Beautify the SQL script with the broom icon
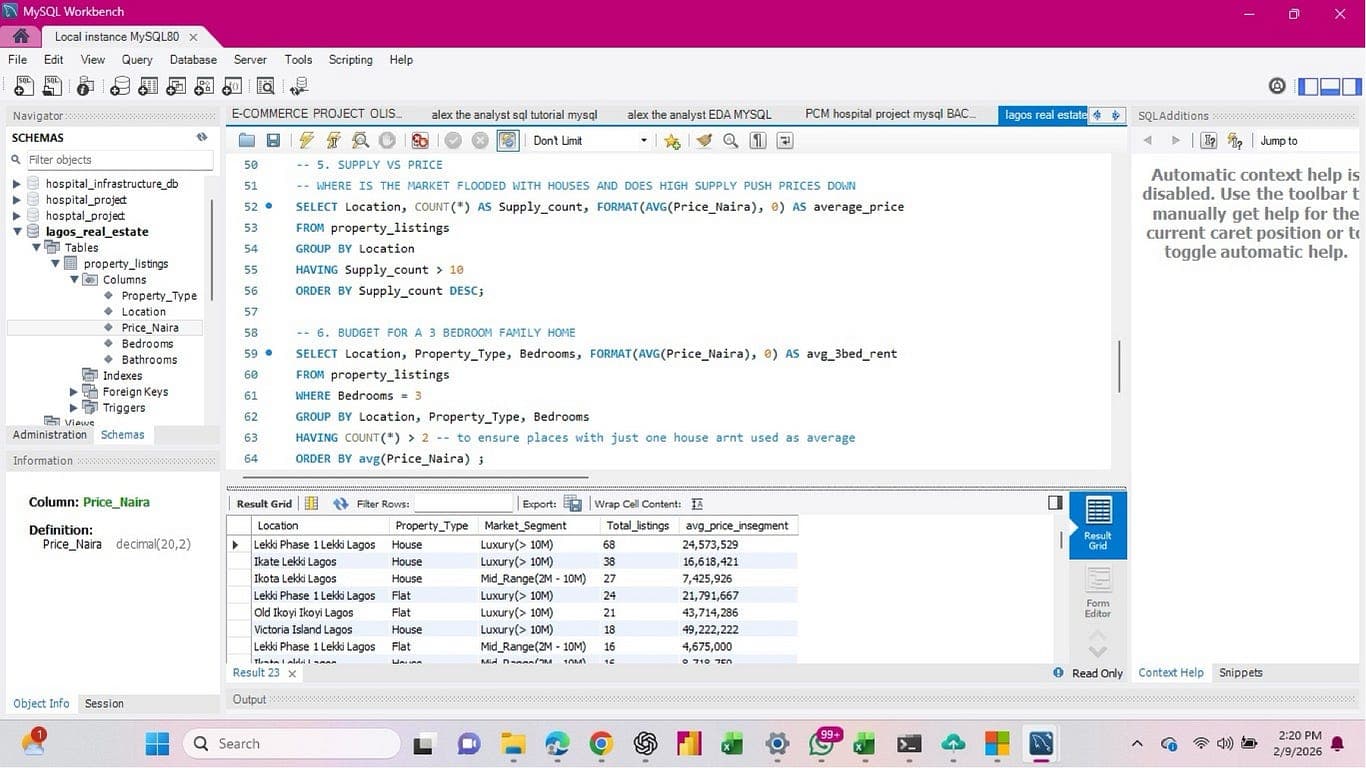The width and height of the screenshot is (1366, 768). point(706,140)
